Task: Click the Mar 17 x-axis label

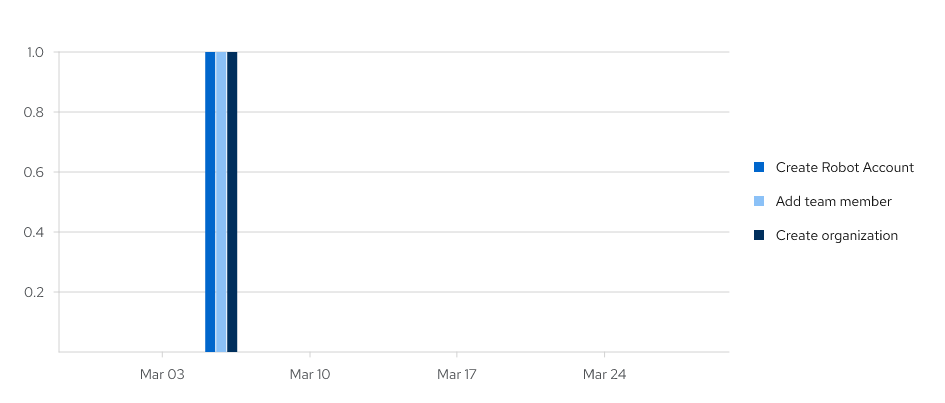Action: pos(457,375)
